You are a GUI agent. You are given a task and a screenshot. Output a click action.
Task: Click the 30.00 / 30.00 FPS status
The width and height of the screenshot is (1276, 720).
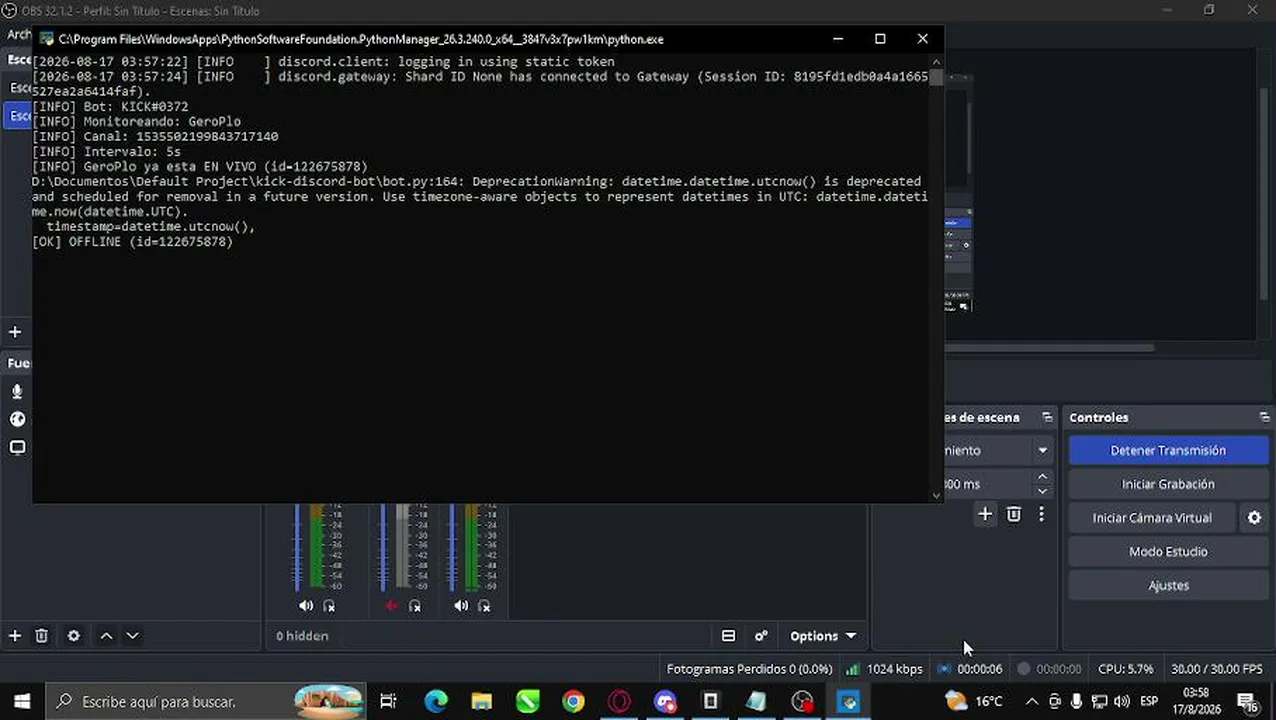coord(1216,669)
